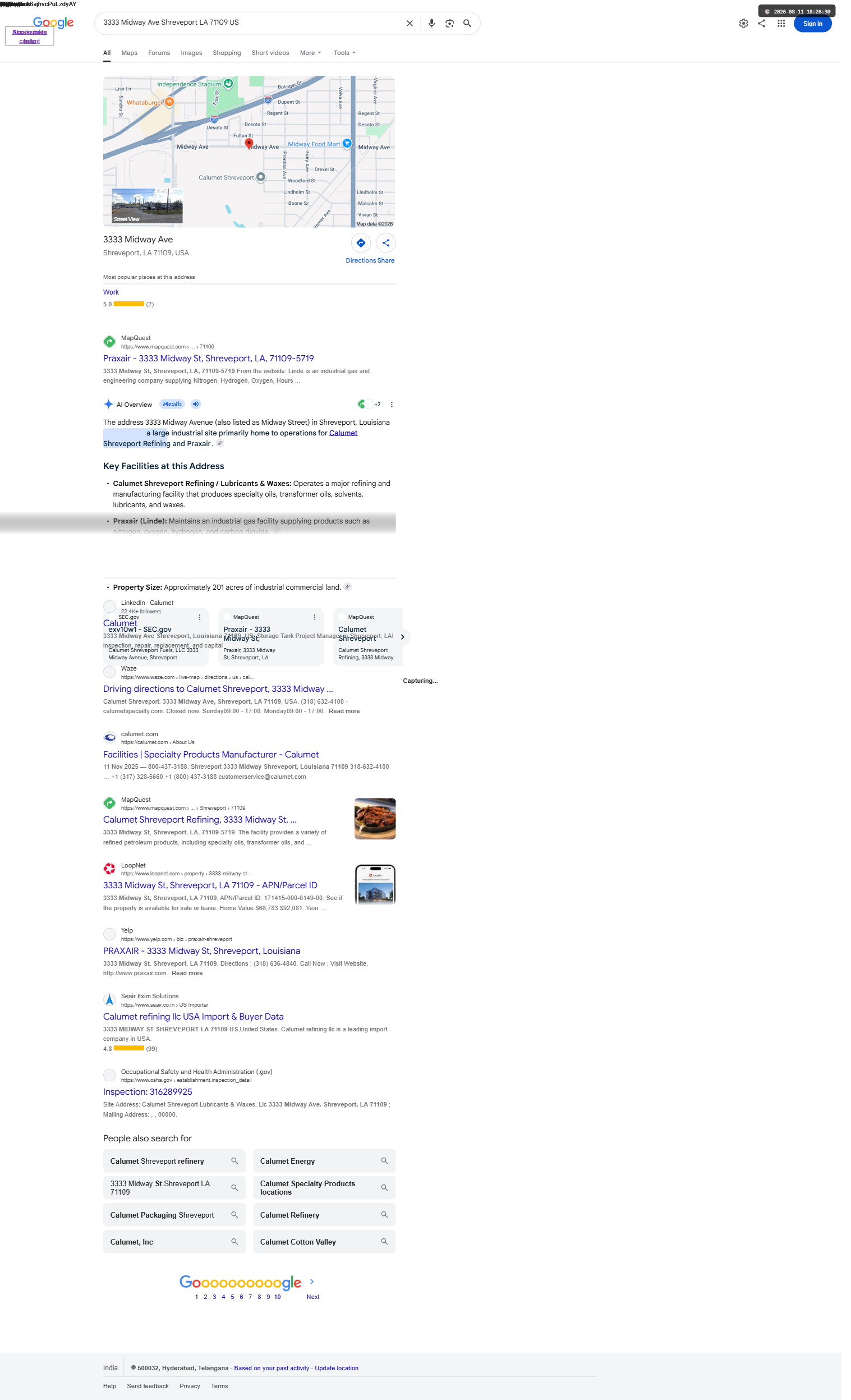
Task: Go to results page 10
Action: point(277,1297)
